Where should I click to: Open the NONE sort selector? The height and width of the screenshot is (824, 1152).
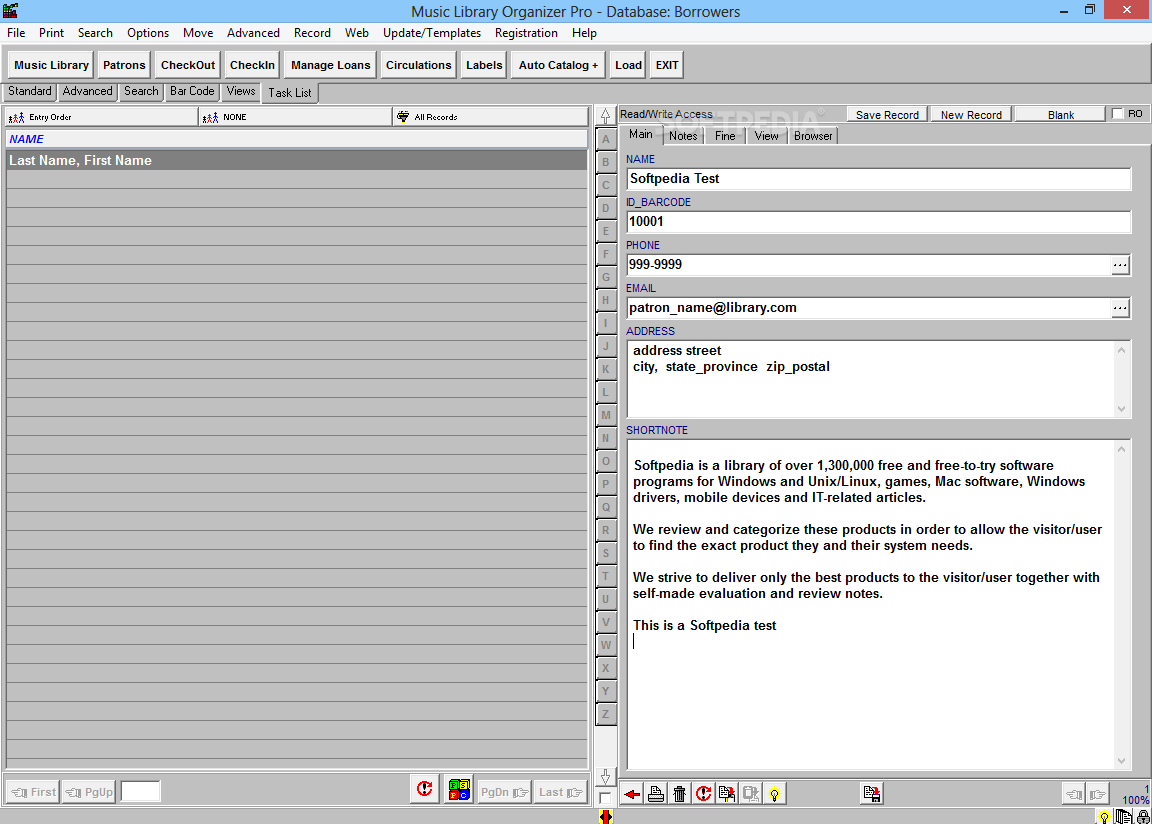pyautogui.click(x=295, y=117)
